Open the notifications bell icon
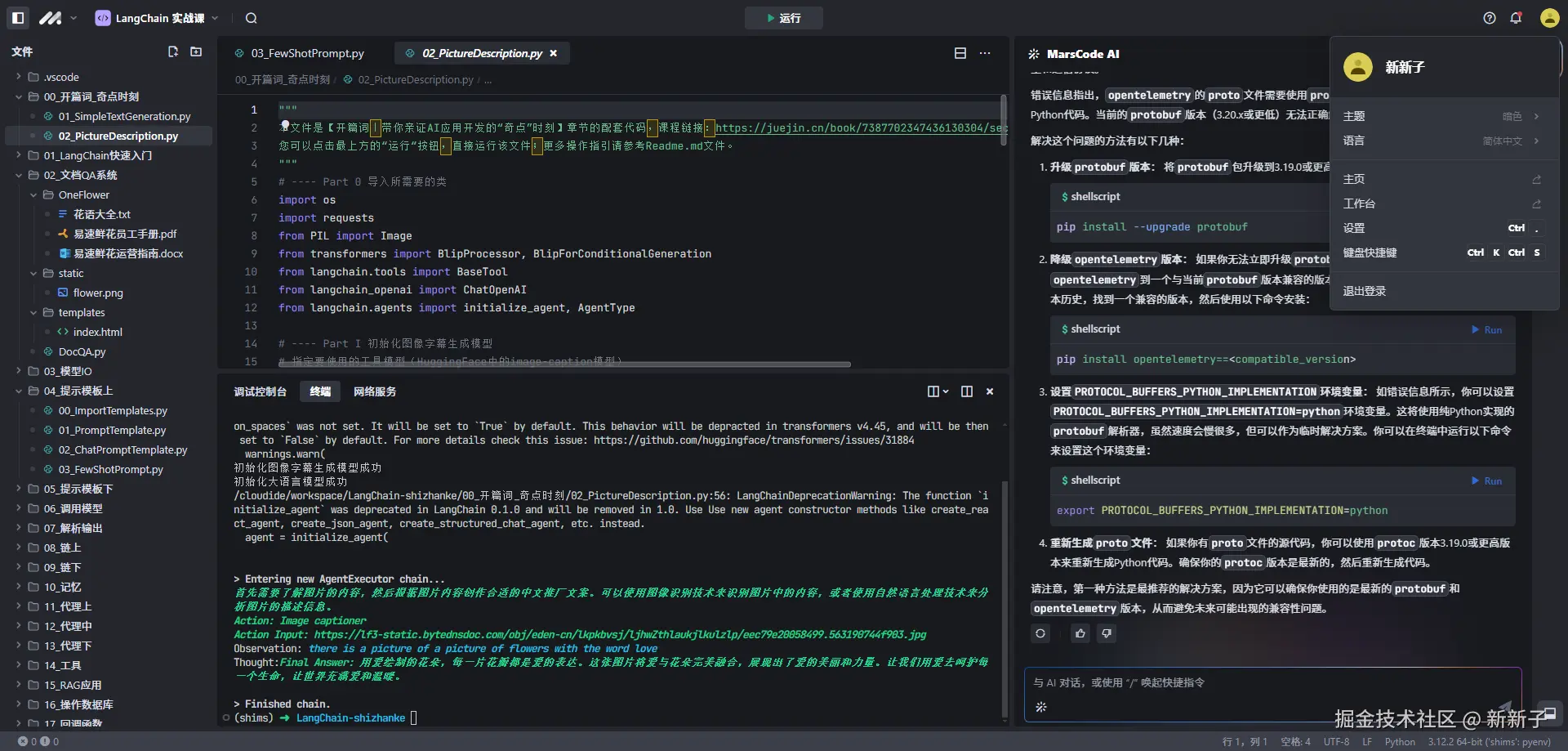The image size is (1568, 751). point(1516,18)
